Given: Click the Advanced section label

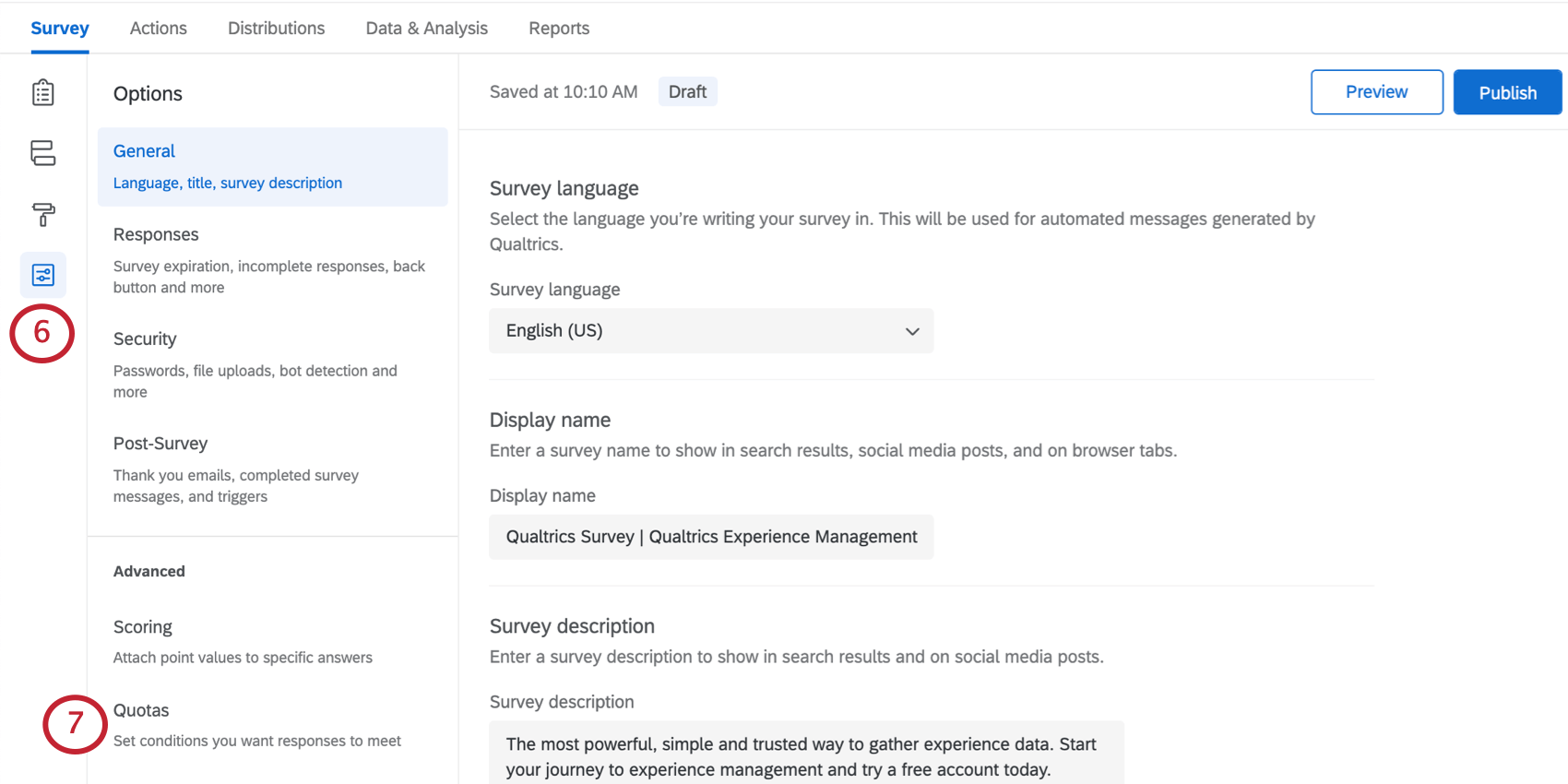Looking at the screenshot, I should [x=149, y=571].
